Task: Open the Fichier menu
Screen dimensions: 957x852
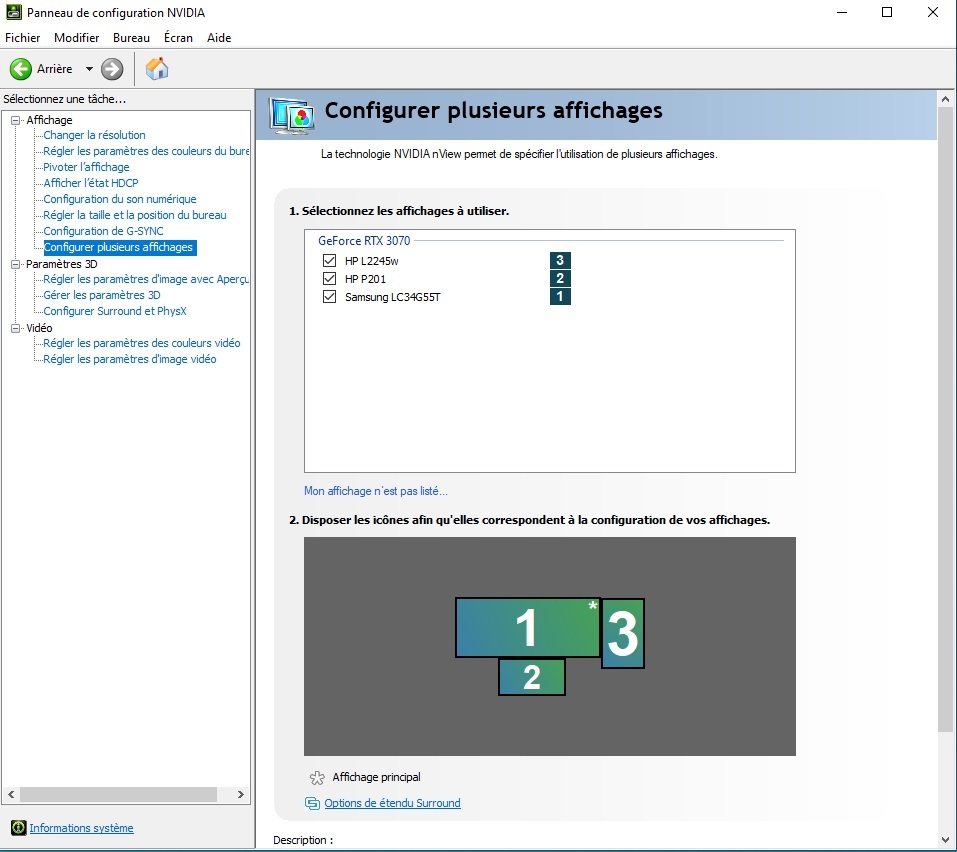Action: tap(23, 38)
